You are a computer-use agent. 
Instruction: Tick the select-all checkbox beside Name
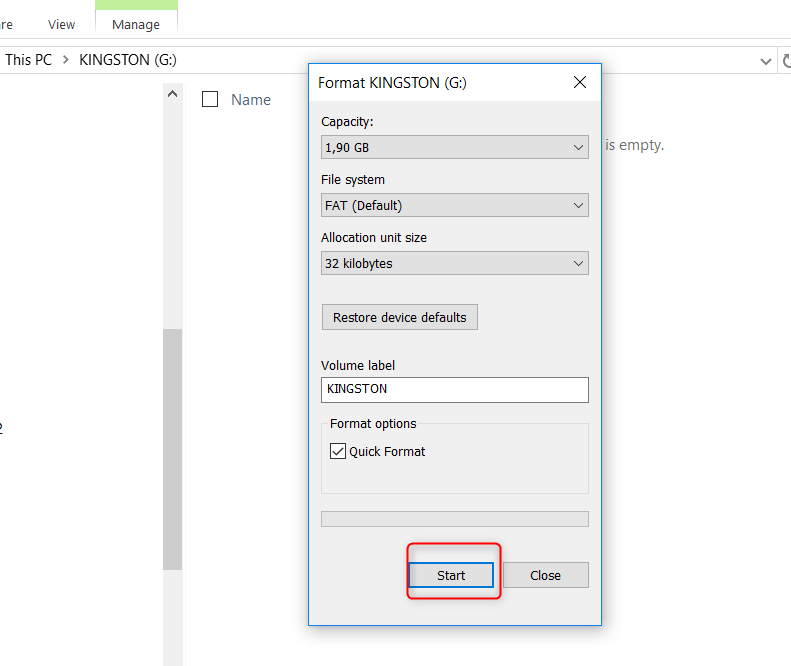[x=210, y=99]
